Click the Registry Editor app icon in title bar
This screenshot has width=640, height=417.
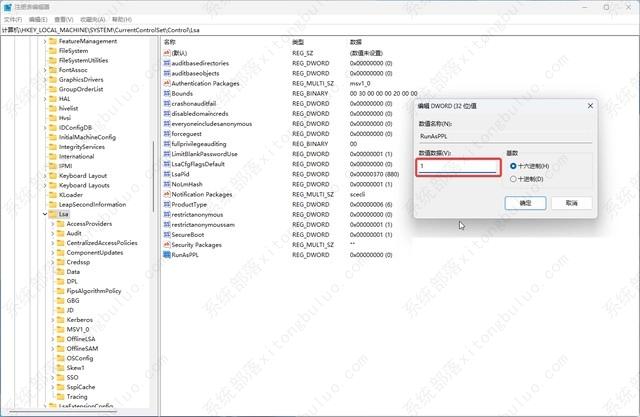8,7
